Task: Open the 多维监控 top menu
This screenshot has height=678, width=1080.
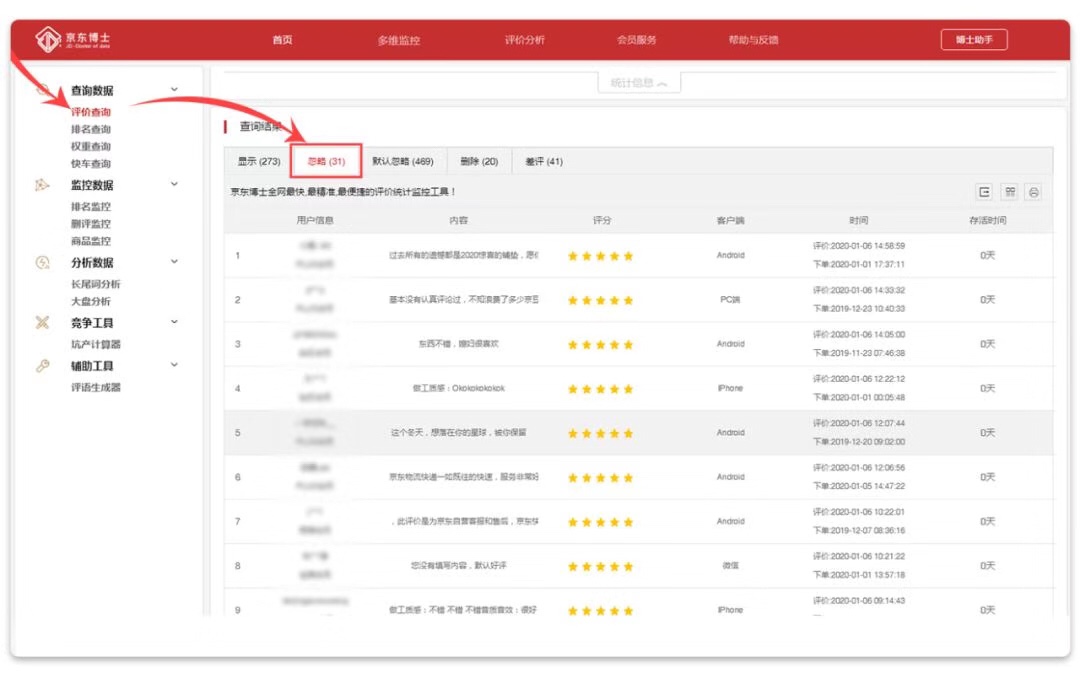Action: pyautogui.click(x=398, y=40)
